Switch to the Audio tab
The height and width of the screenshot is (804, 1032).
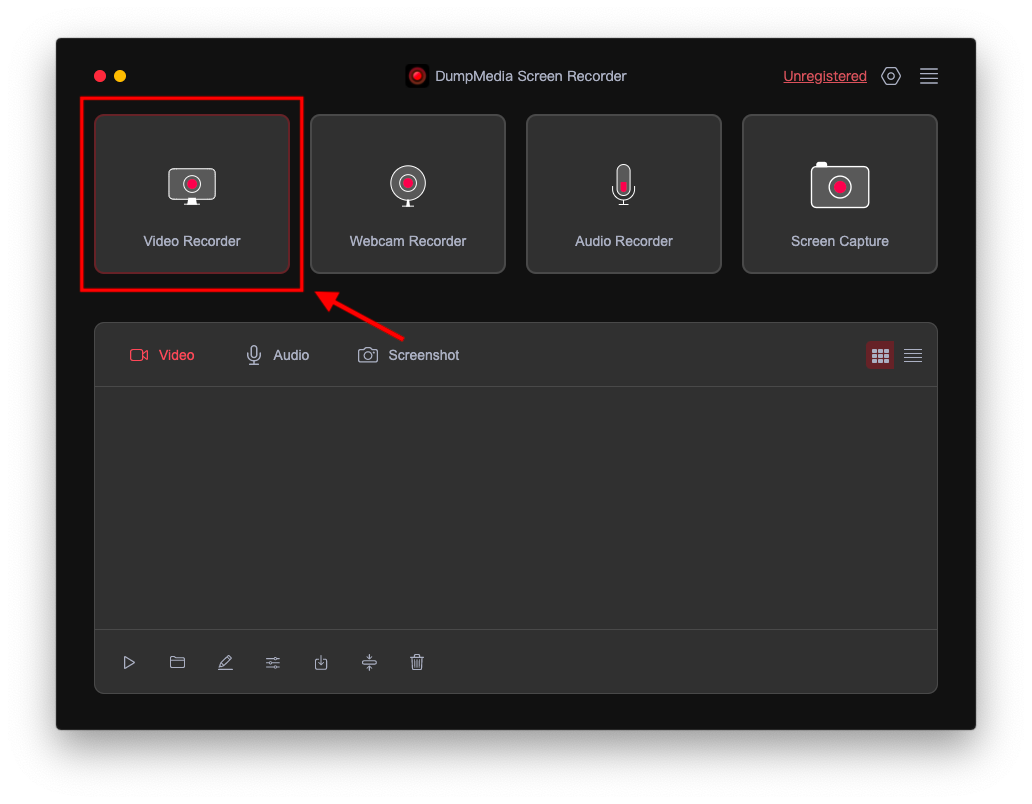pyautogui.click(x=277, y=355)
